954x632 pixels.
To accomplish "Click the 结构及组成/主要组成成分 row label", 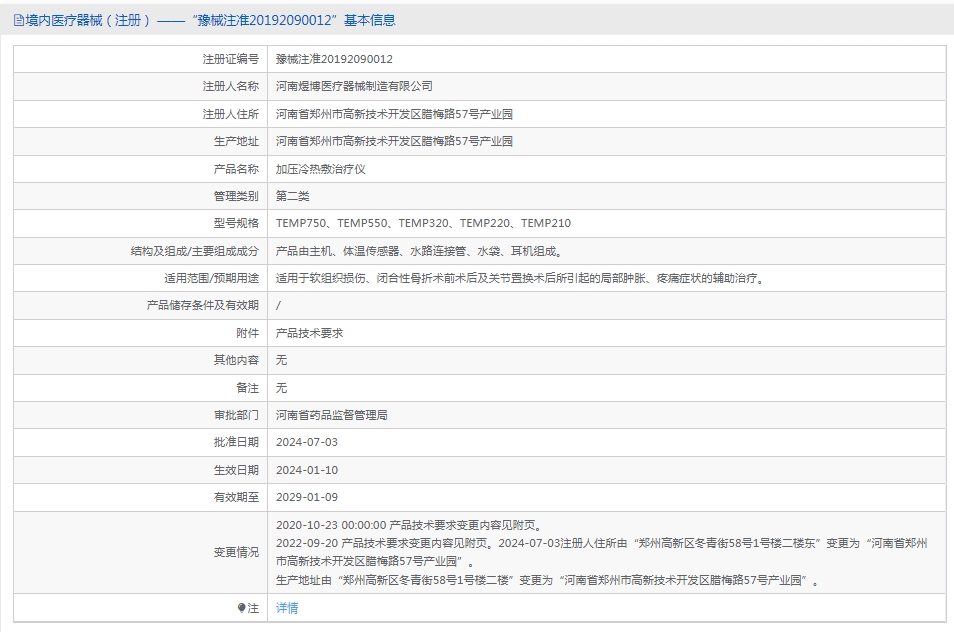I will (194, 251).
